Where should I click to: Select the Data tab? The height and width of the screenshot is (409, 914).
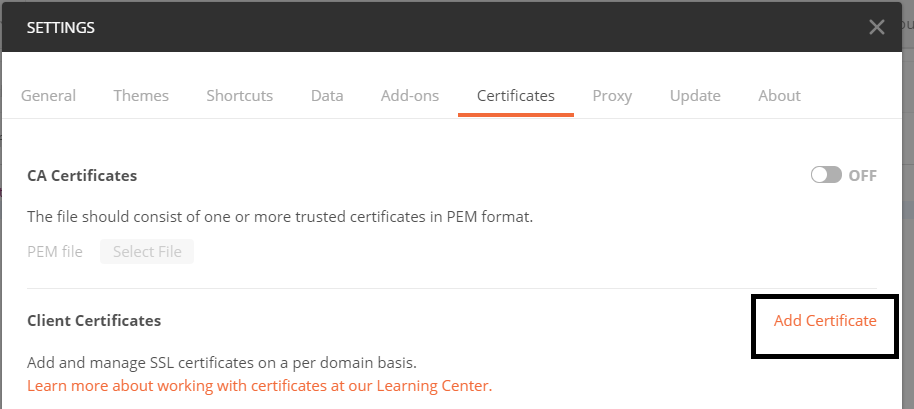coord(327,96)
